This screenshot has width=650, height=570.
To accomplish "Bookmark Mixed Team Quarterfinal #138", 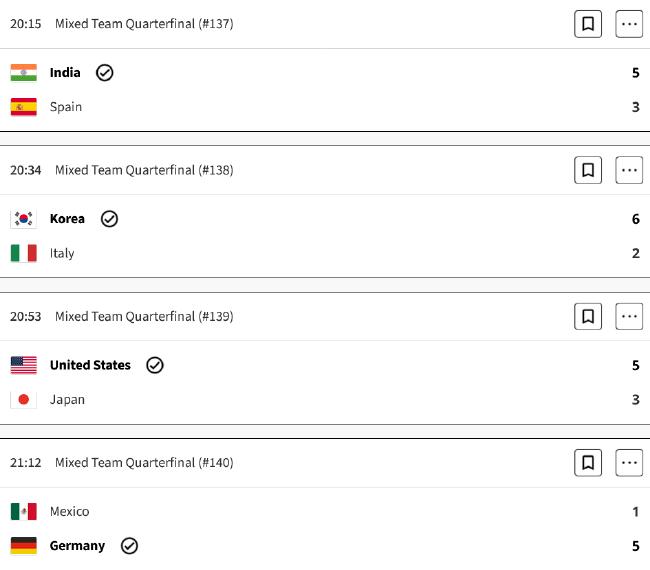I will (588, 170).
